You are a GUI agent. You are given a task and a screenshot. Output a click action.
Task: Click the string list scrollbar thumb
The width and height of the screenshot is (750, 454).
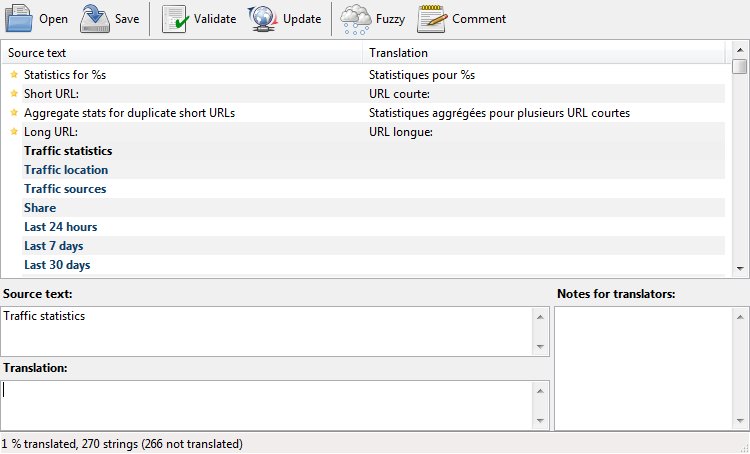tap(739, 67)
